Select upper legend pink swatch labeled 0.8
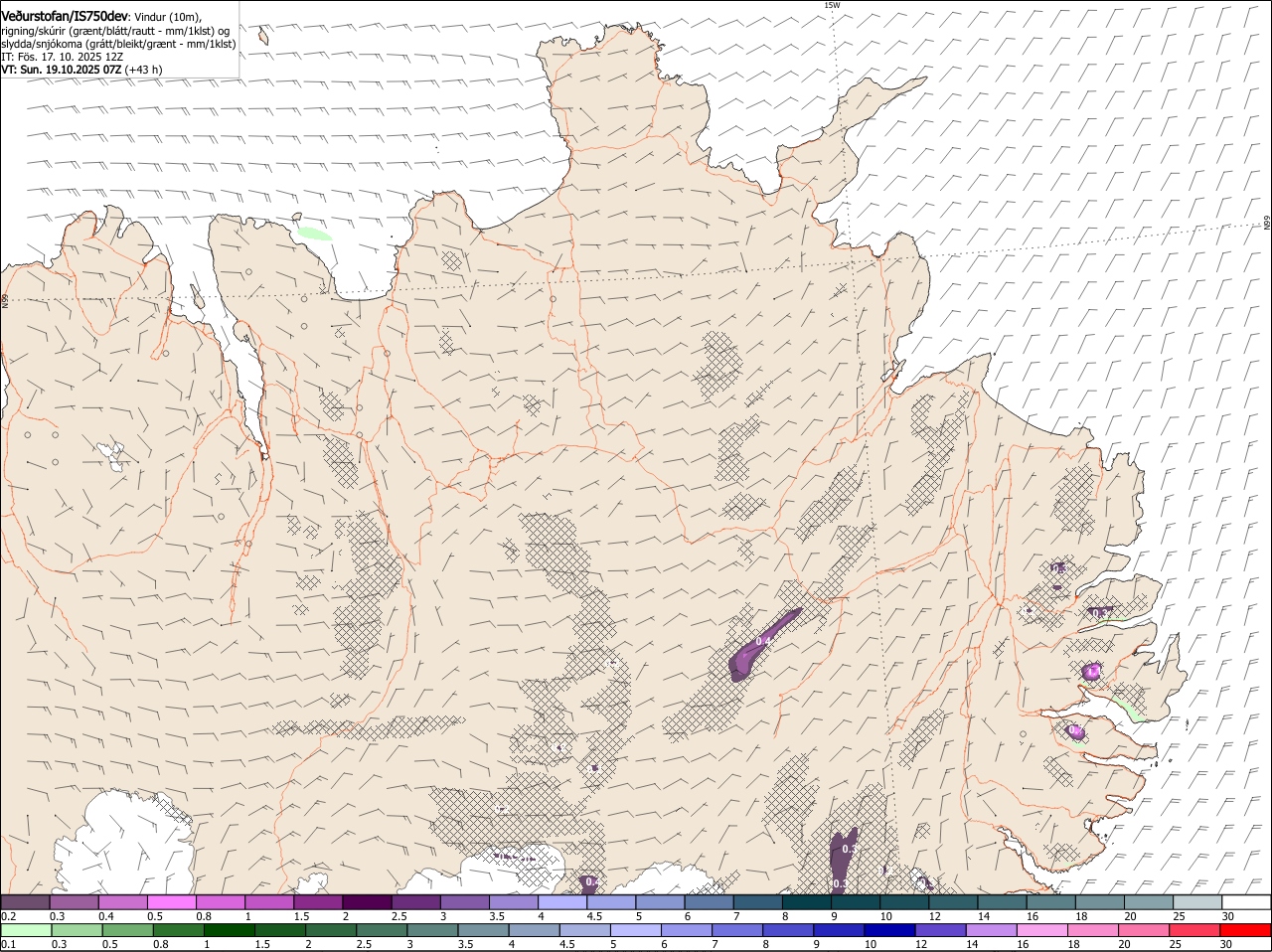This screenshot has width=1272, height=952. [220, 902]
